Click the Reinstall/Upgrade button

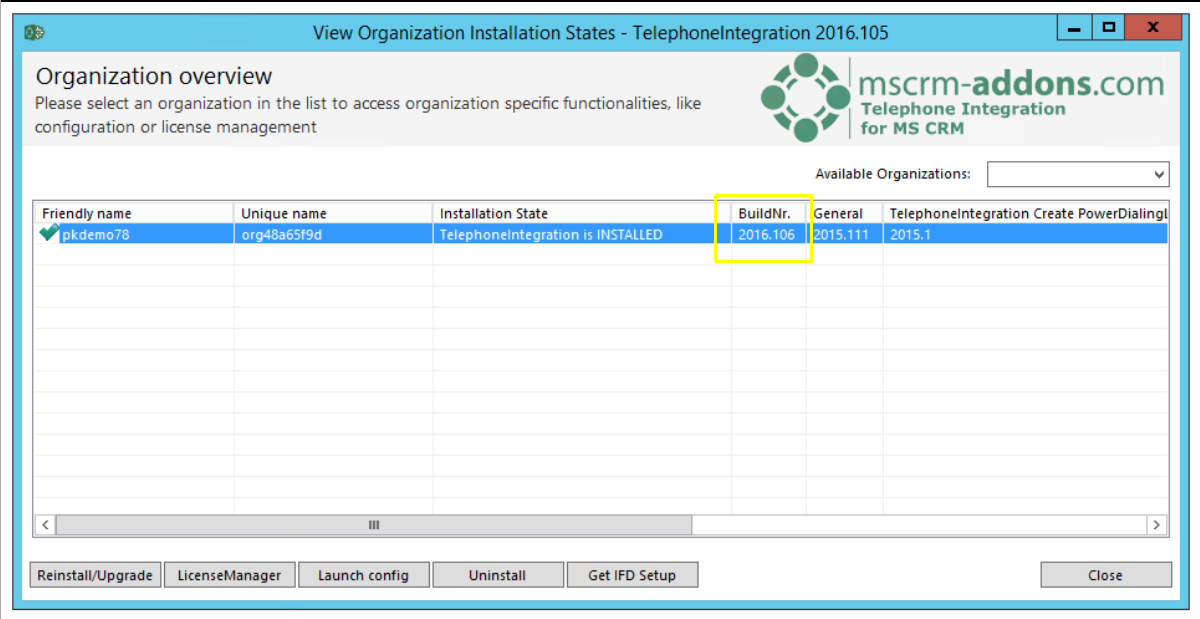[x=95, y=575]
